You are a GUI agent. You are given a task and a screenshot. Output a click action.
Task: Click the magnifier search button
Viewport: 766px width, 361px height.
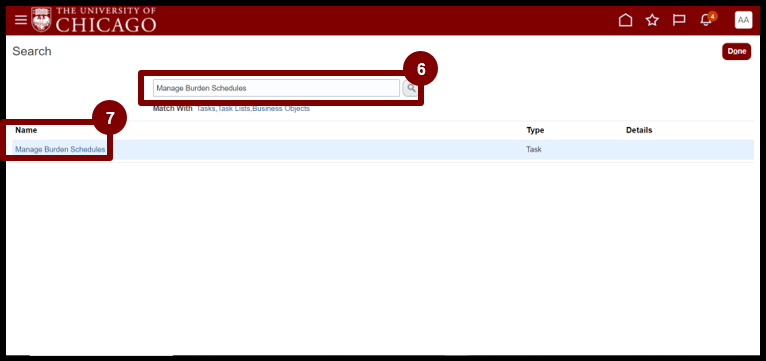coord(411,88)
